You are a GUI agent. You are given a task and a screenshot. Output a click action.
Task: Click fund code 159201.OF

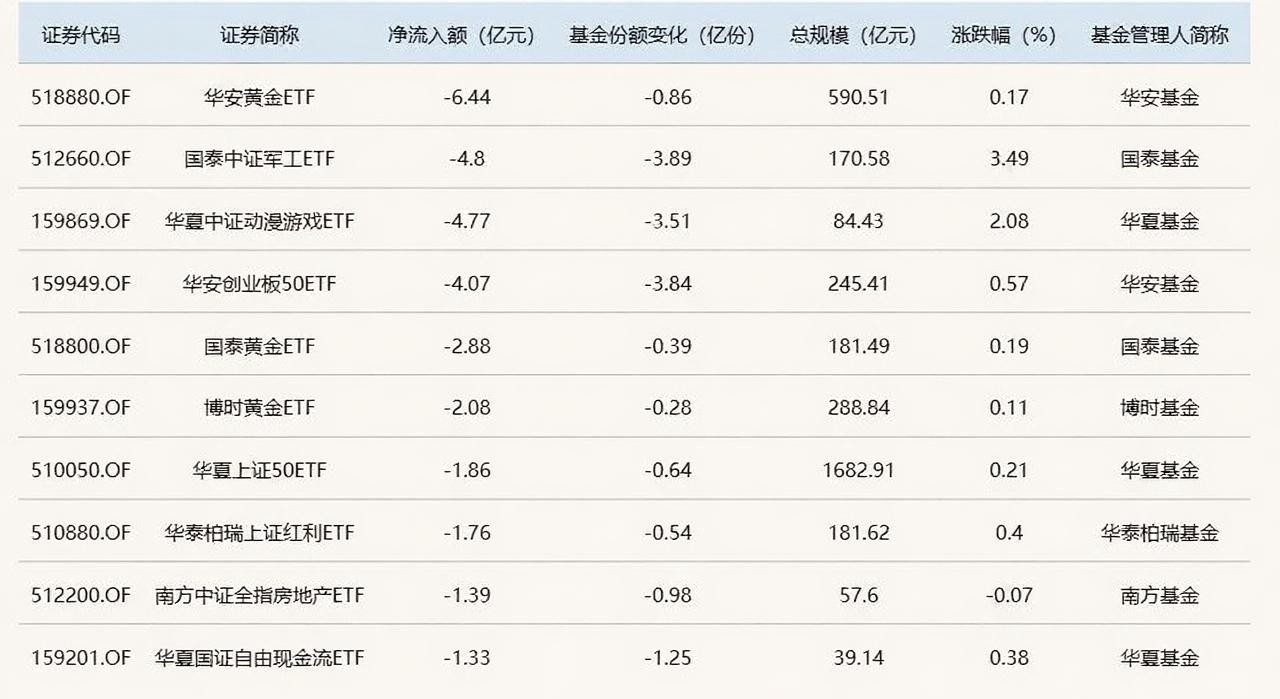[x=81, y=657]
